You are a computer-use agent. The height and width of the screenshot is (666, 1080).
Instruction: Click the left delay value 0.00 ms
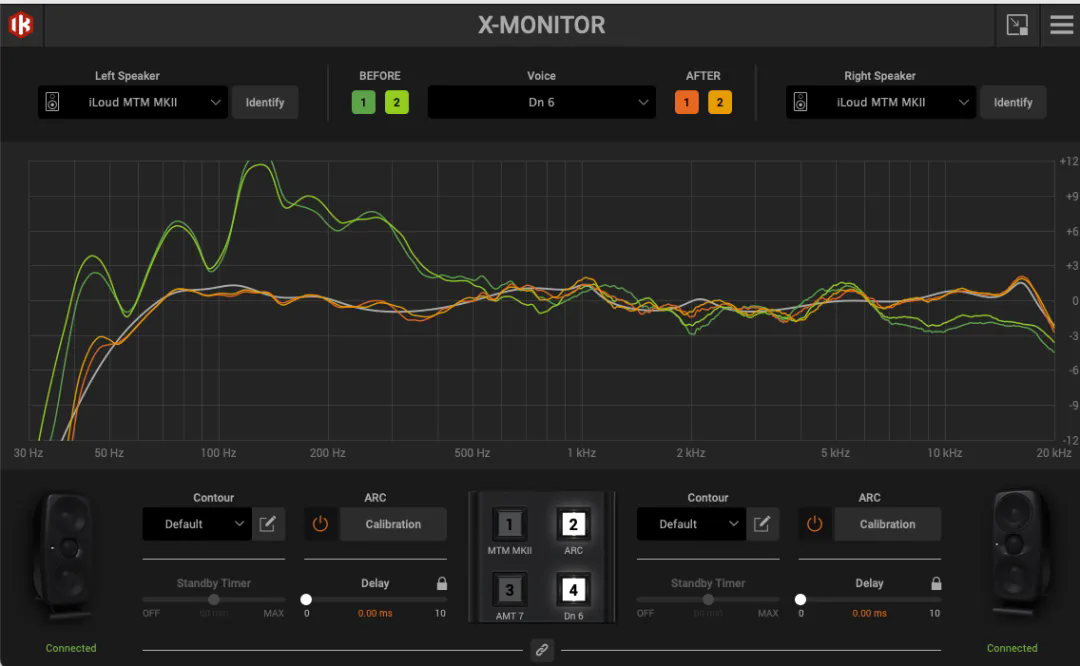(x=375, y=613)
